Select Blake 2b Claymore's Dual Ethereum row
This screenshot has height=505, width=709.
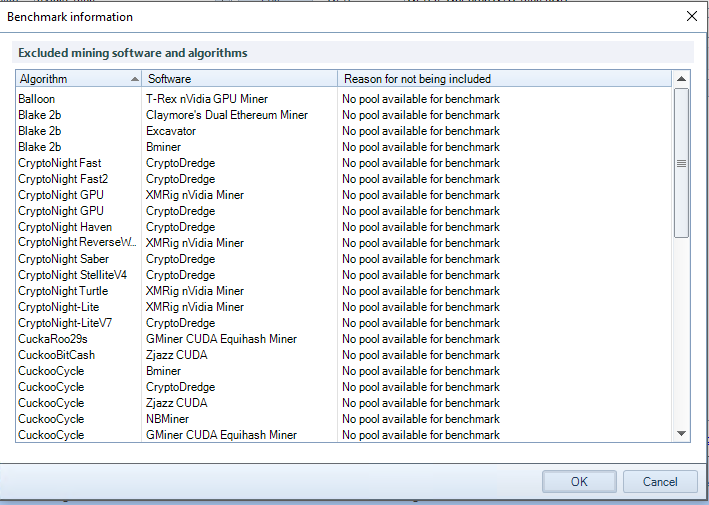(x=344, y=115)
